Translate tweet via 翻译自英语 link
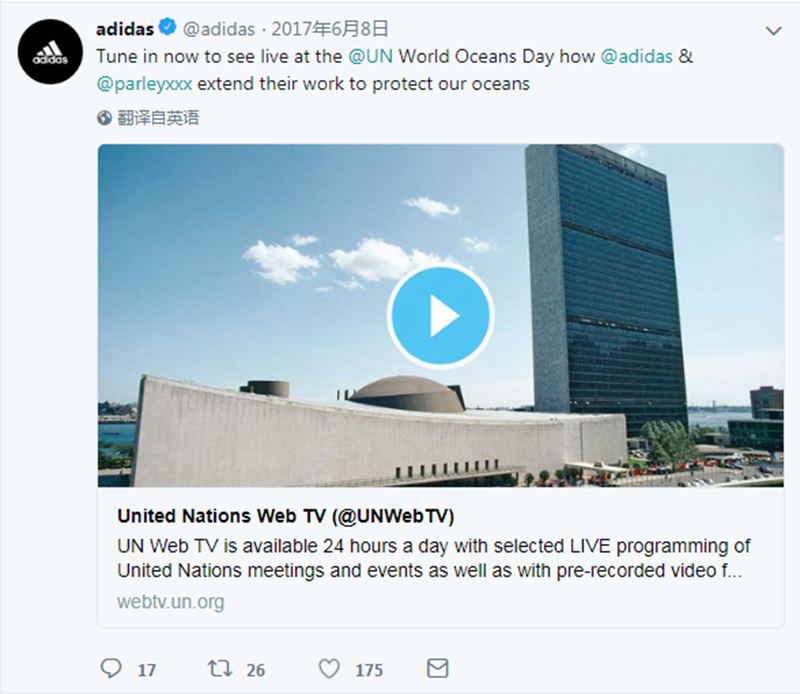The image size is (800, 694). 158,118
